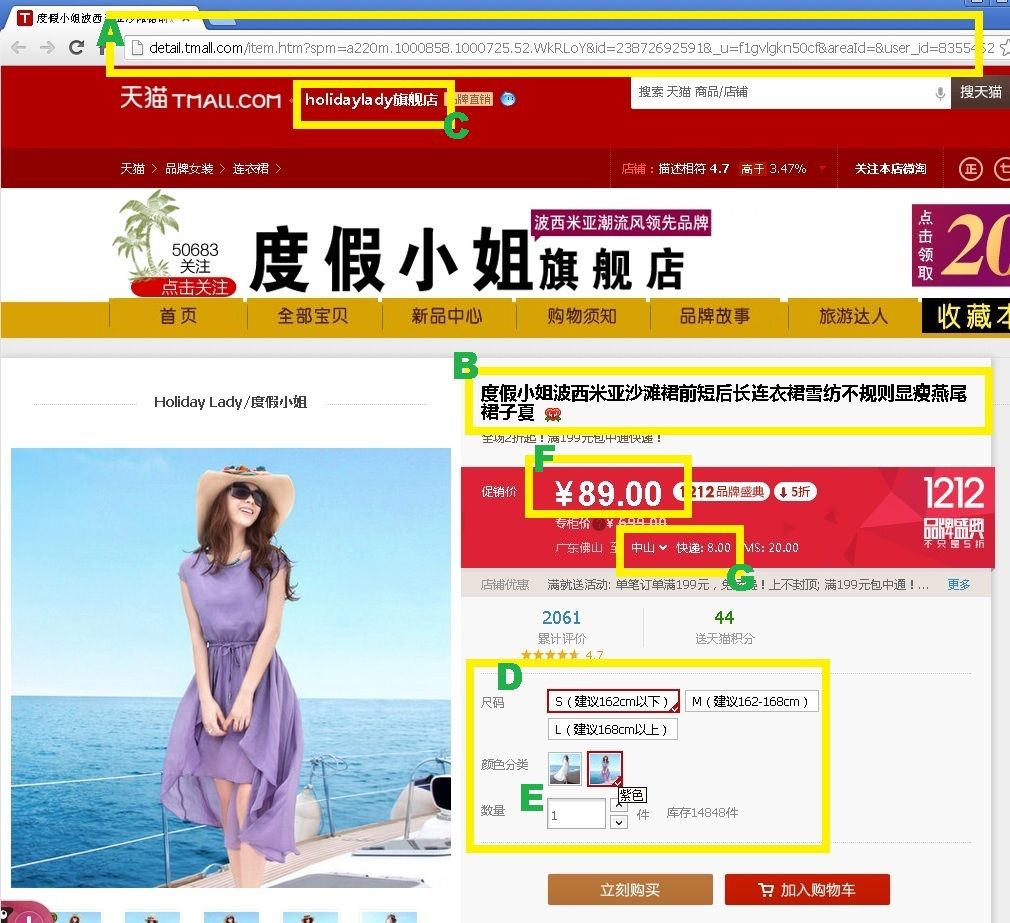Select size S (建议162cm以下)
Screen dimensions: 1010x923
613,701
